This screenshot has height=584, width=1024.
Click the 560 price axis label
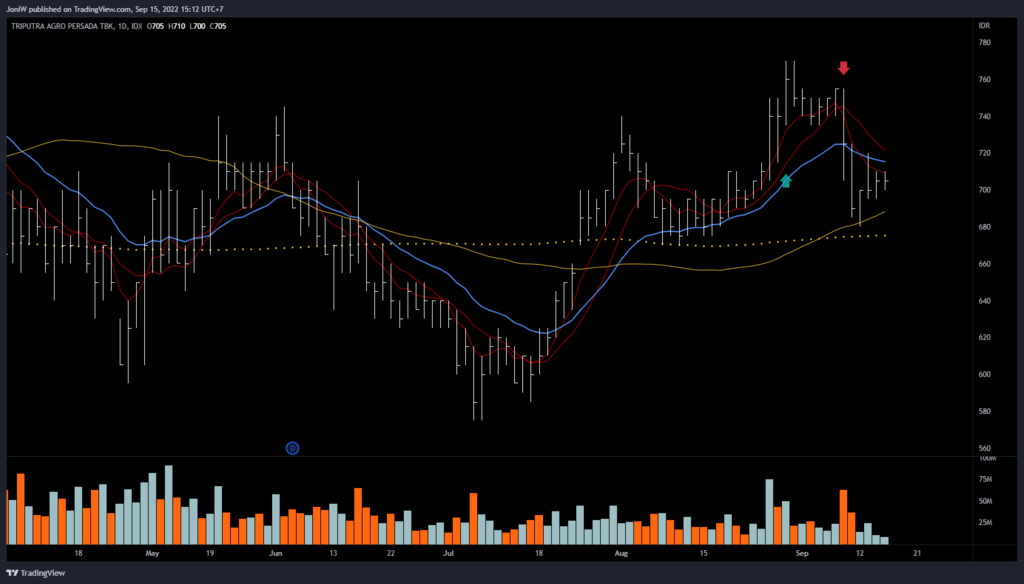pos(984,448)
